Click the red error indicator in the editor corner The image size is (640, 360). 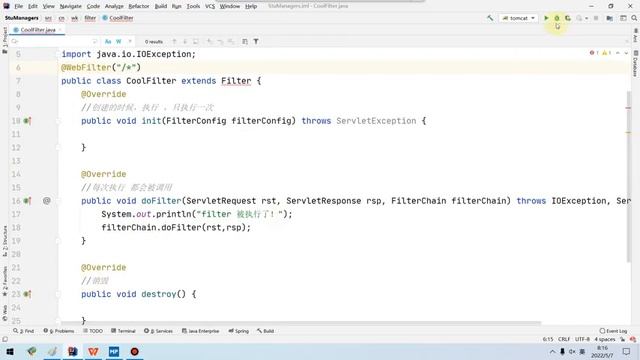(x=593, y=53)
